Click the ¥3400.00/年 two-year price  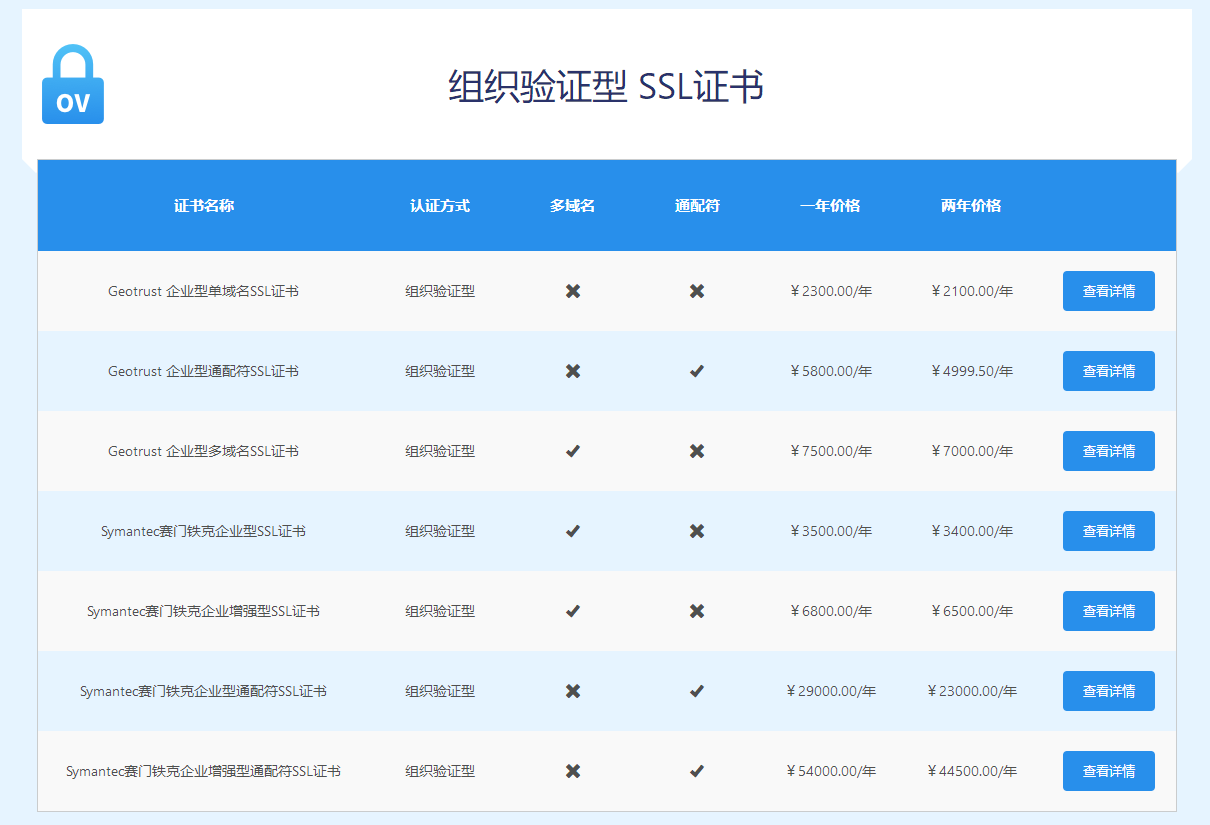[x=972, y=531]
